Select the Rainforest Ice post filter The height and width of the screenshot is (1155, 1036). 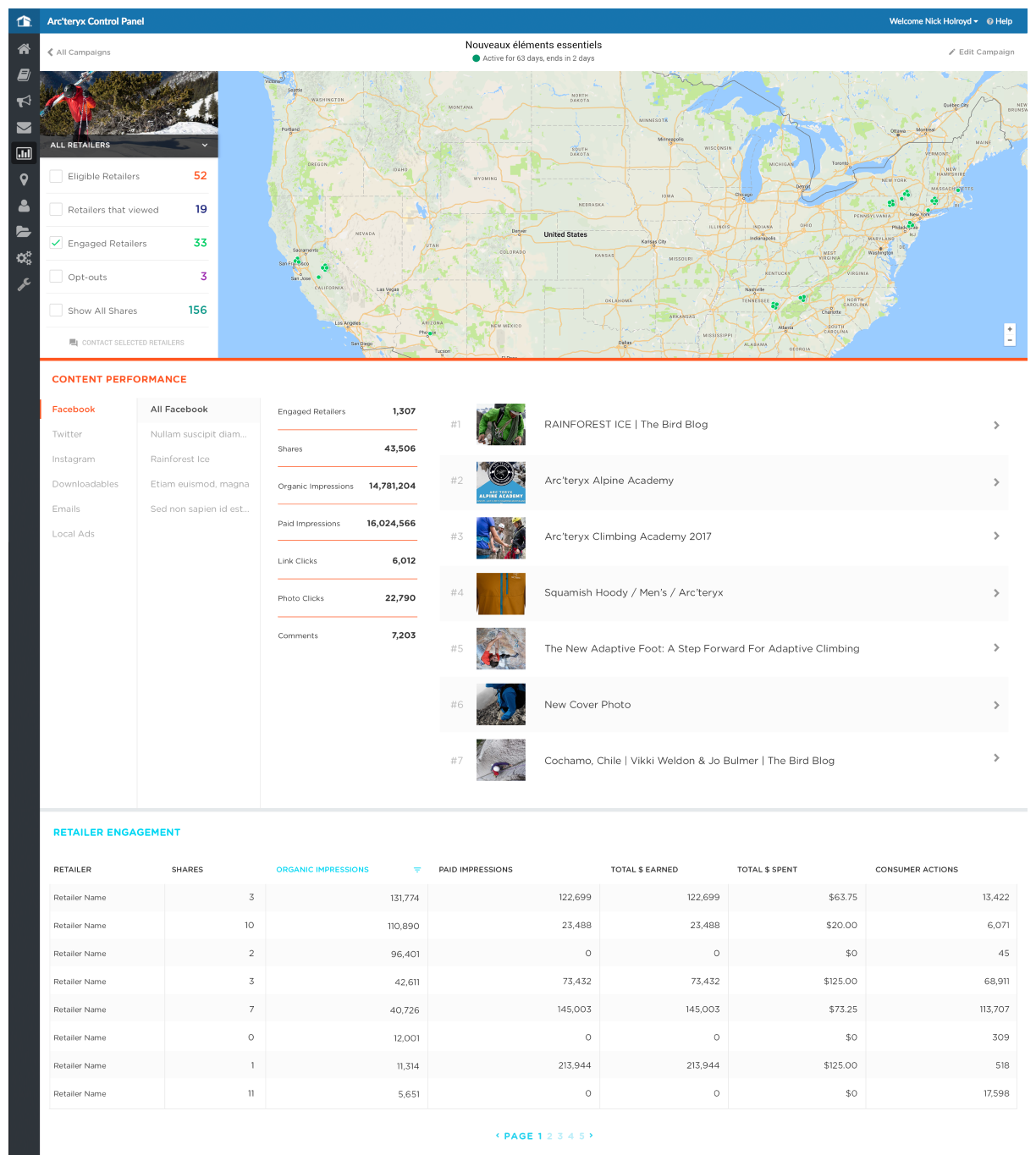[180, 459]
